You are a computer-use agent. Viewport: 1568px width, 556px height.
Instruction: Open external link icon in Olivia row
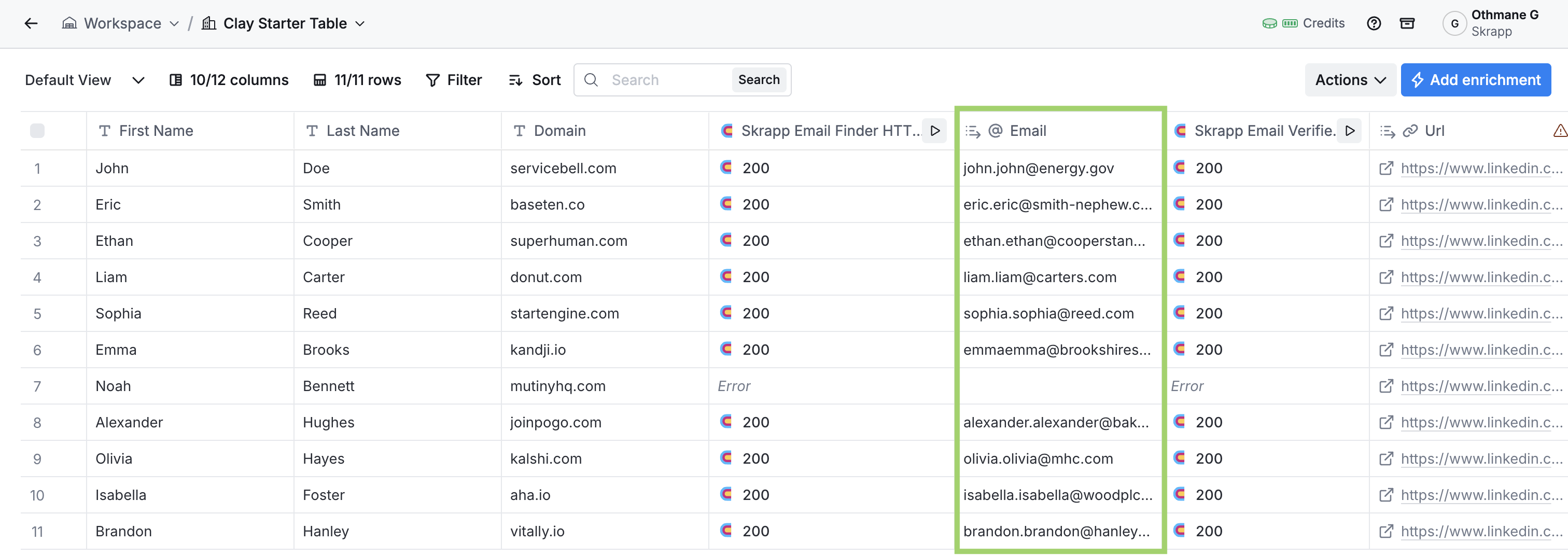click(1386, 459)
